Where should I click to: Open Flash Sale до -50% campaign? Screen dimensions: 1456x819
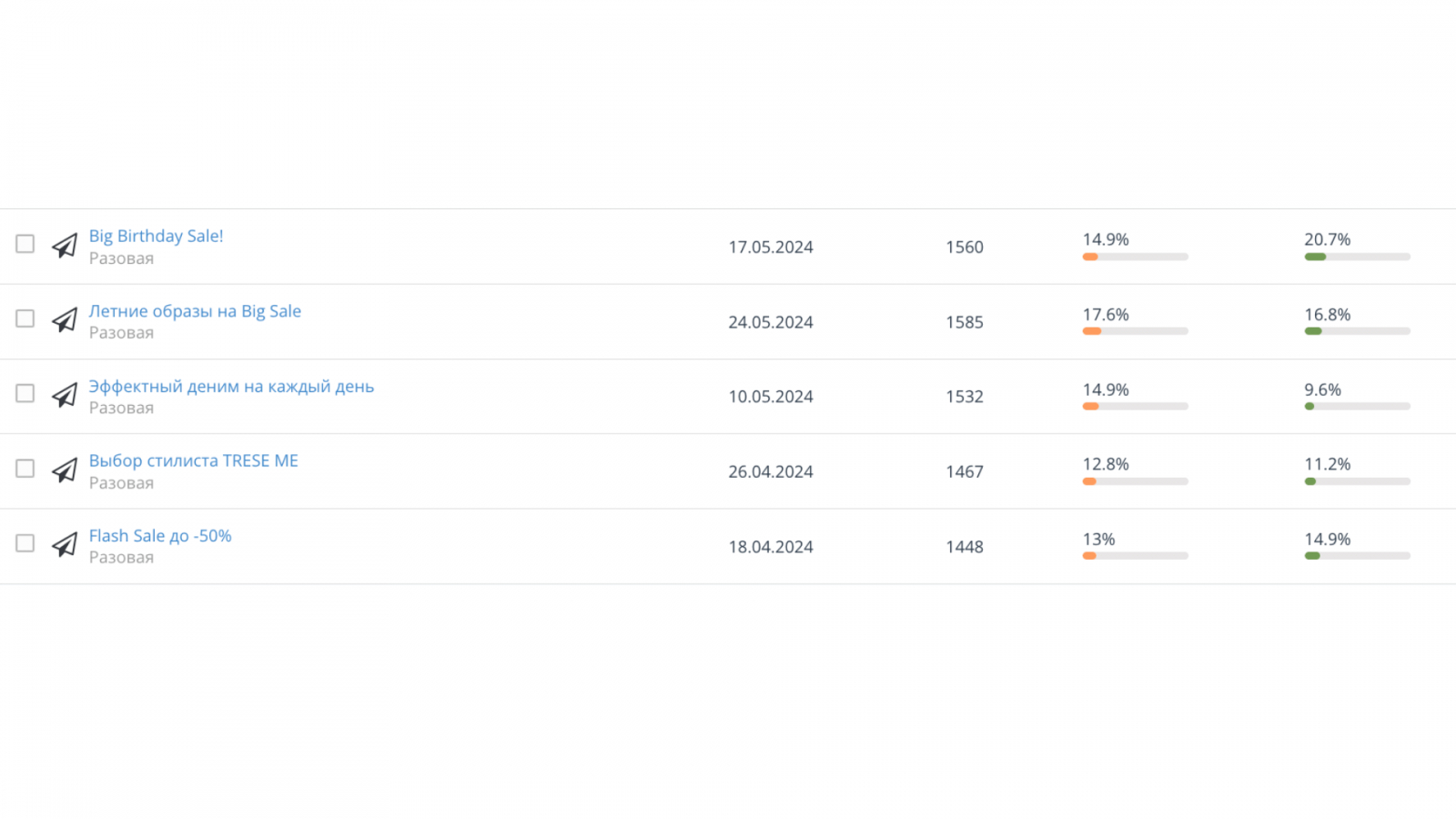160,536
